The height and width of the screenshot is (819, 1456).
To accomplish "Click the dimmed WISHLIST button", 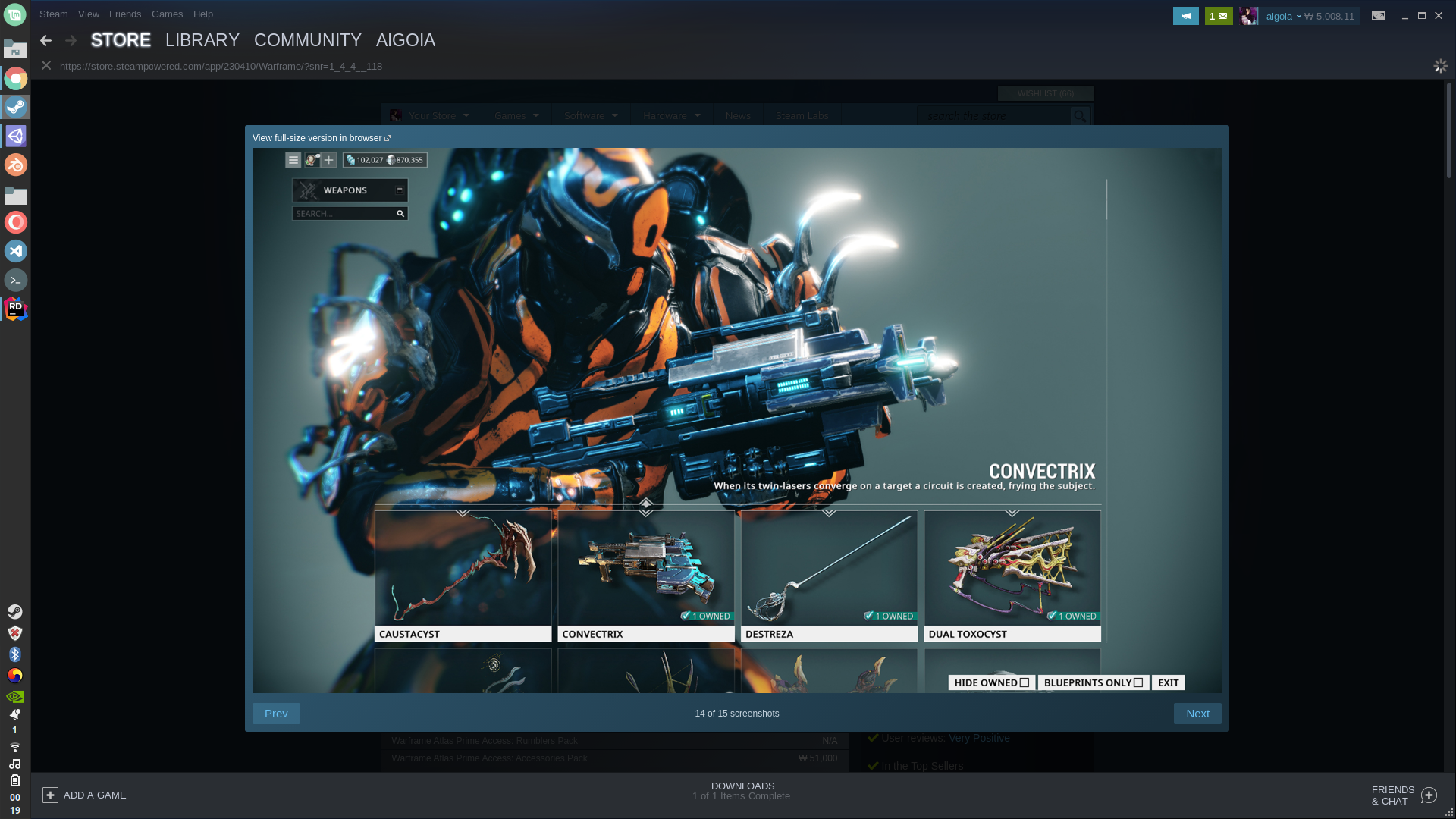I will point(1046,93).
